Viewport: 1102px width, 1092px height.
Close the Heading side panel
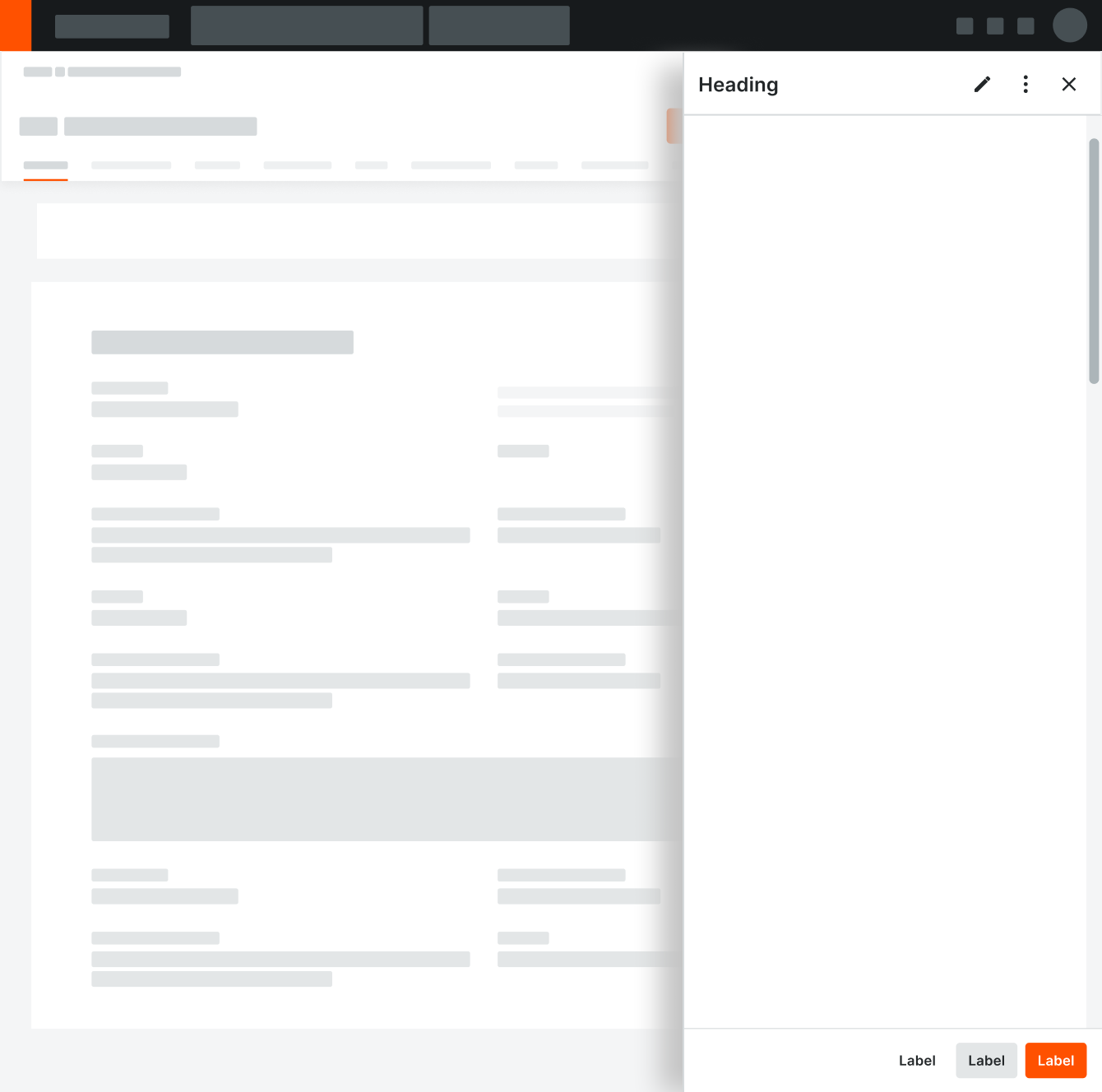[x=1069, y=84]
